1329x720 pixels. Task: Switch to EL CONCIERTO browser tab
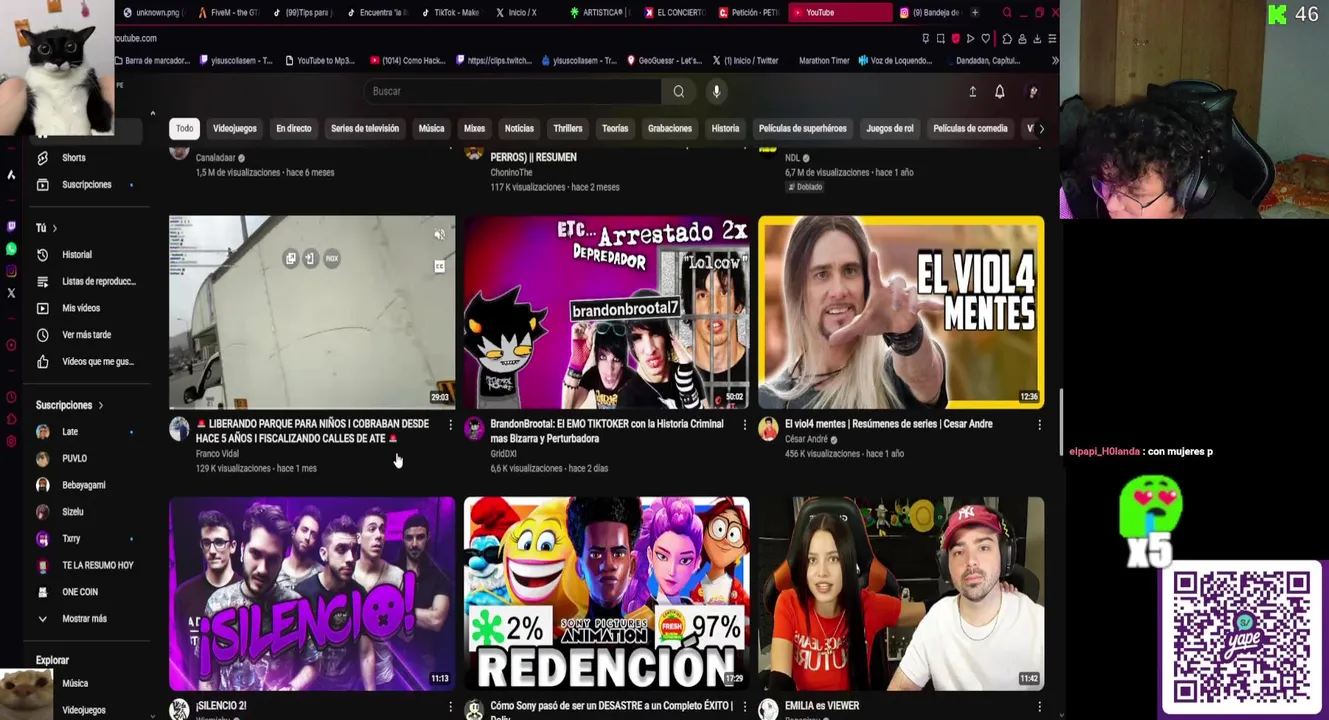(674, 13)
